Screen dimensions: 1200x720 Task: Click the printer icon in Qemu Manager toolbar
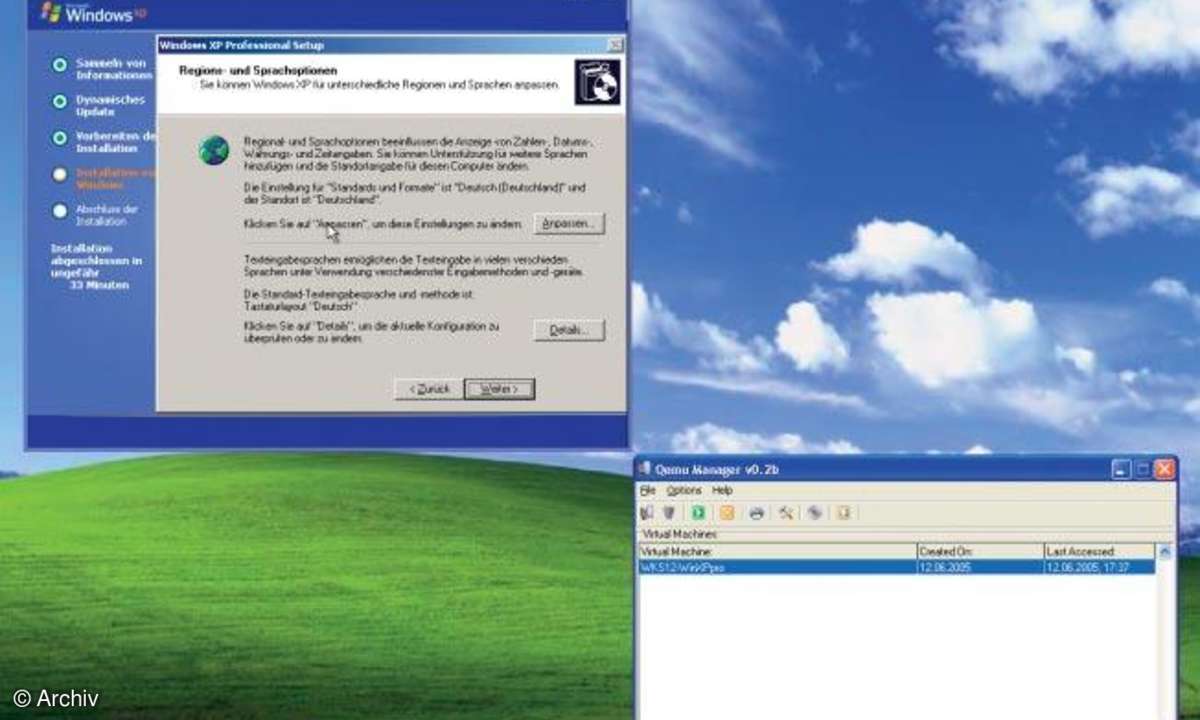[x=757, y=513]
